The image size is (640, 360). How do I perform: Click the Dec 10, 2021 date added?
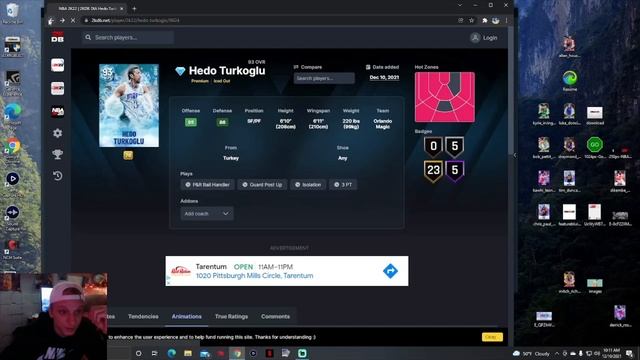click(384, 78)
